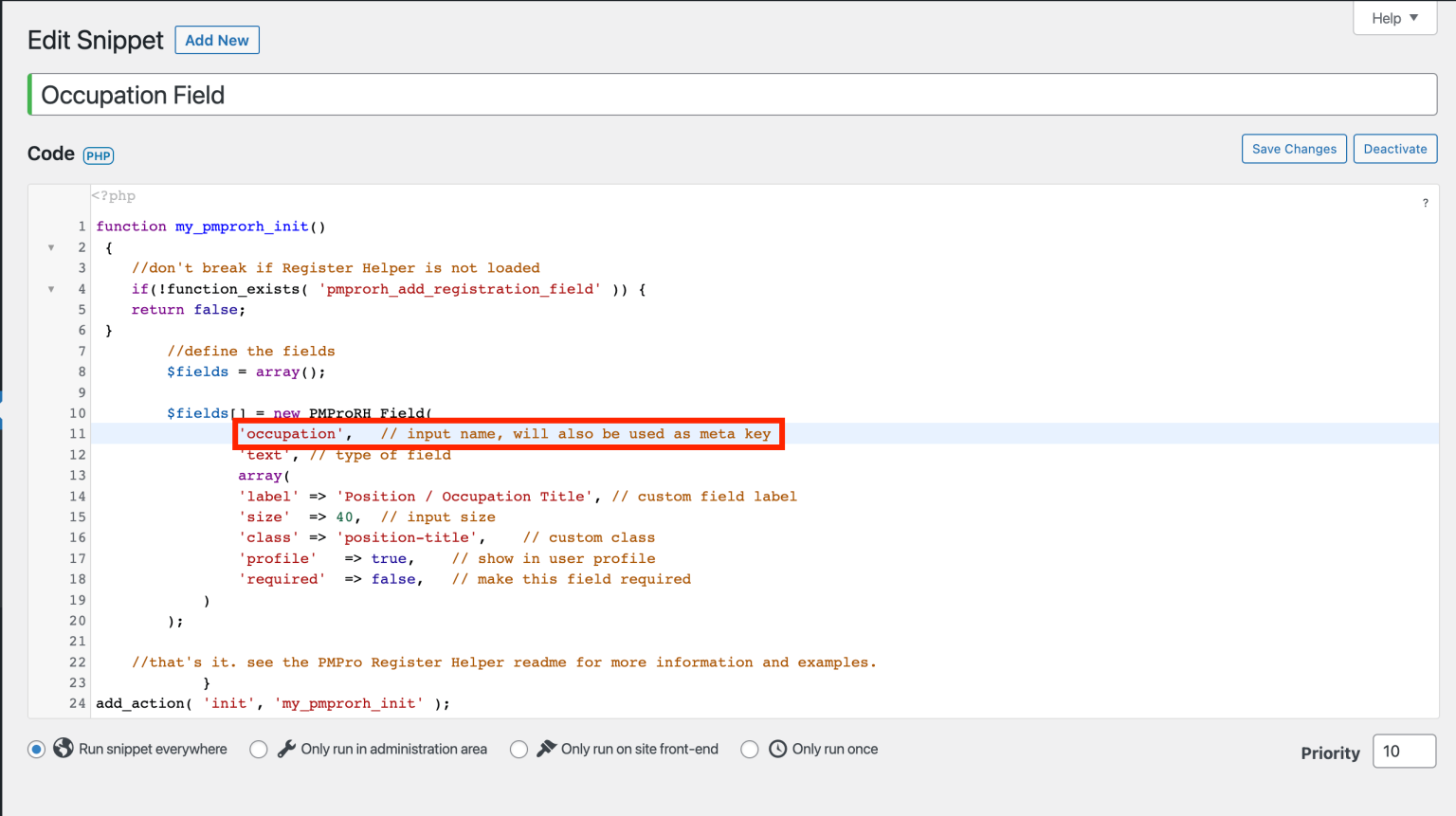Click line number 24 in the gutter
This screenshot has height=816, width=1456.
point(77,703)
